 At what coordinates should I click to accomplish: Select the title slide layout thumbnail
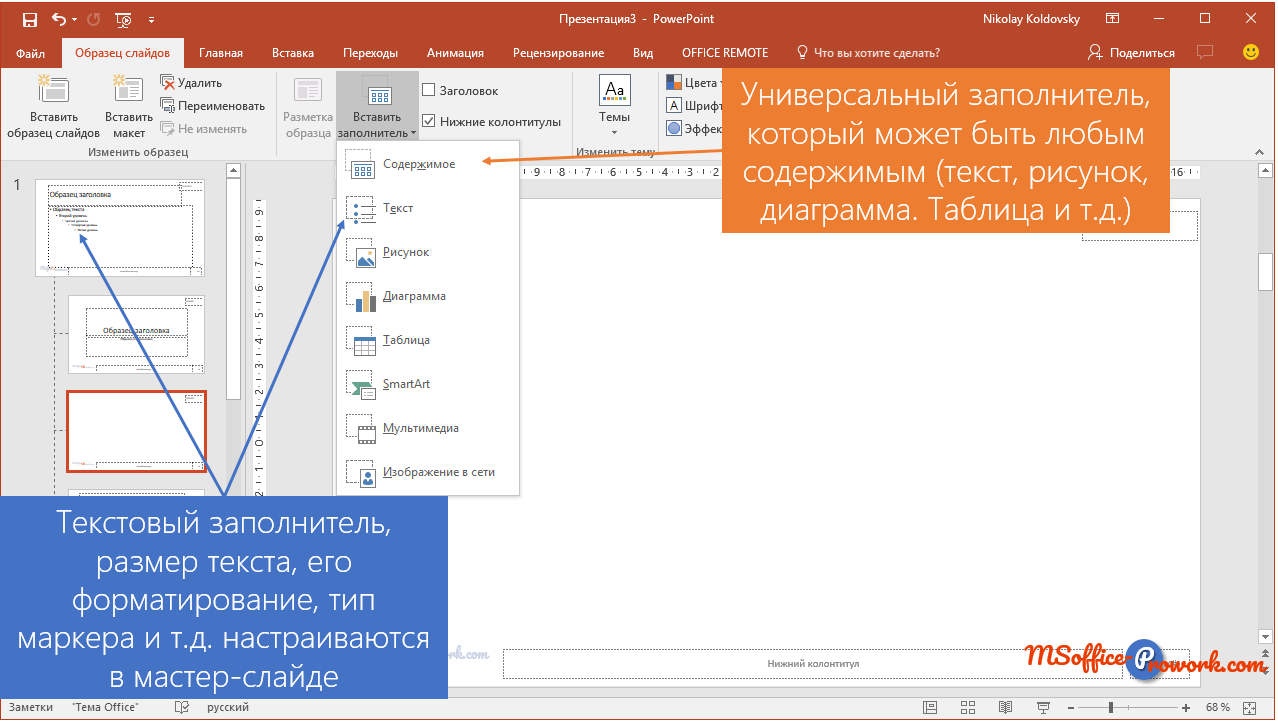click(x=136, y=334)
